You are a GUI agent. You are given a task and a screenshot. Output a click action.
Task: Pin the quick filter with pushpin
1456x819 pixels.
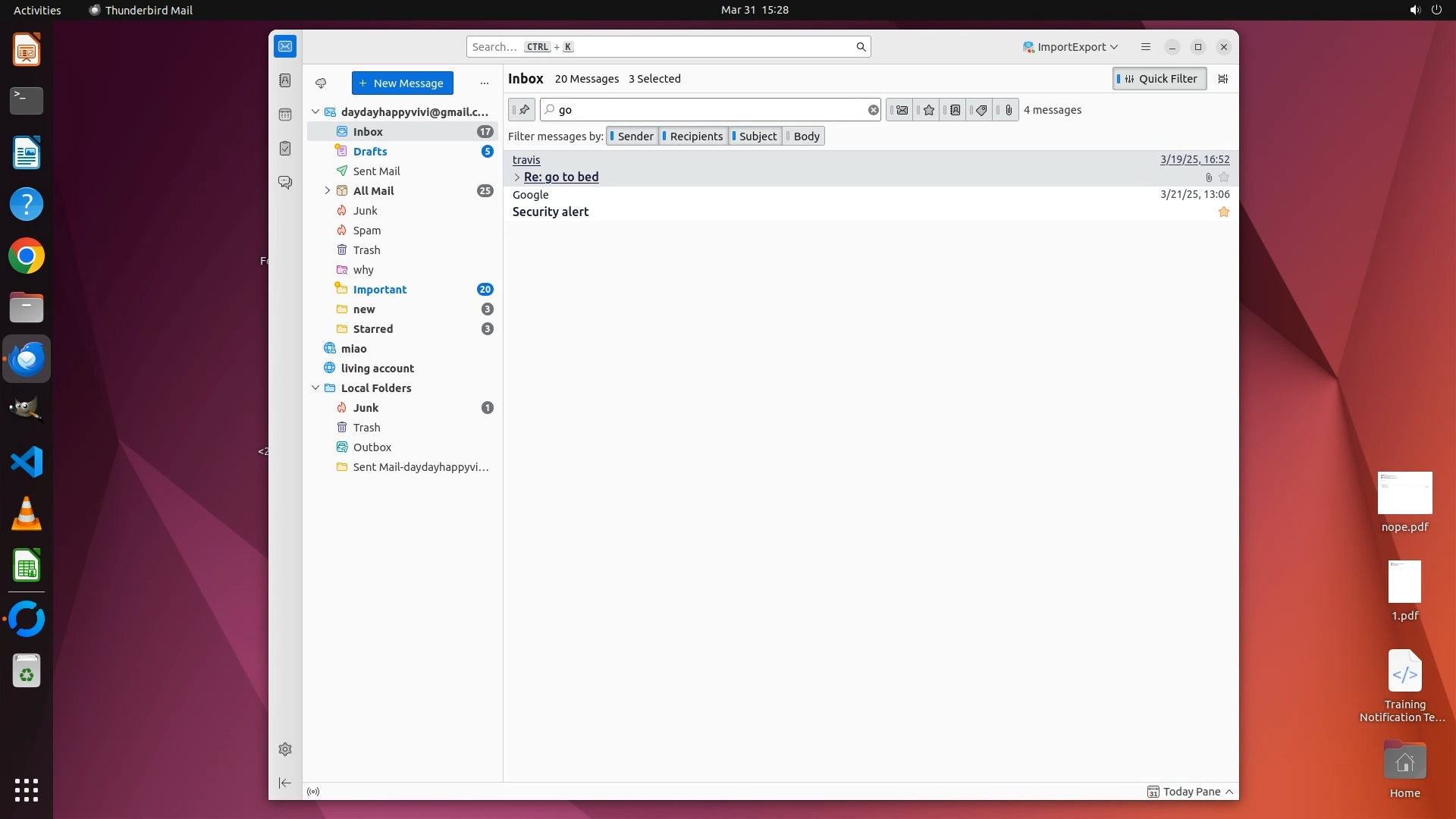(x=522, y=110)
